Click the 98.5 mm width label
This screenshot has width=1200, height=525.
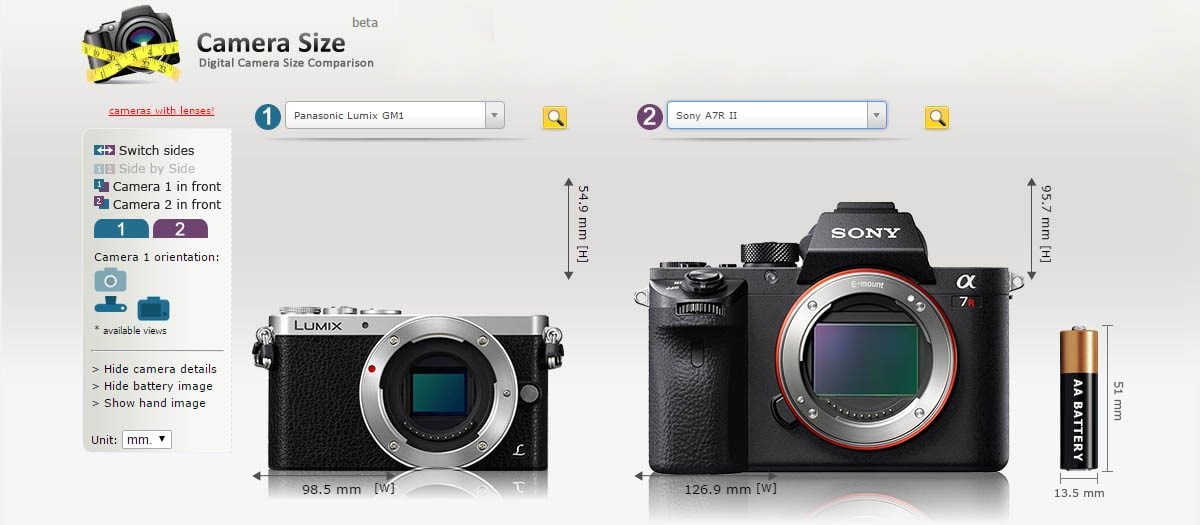pyautogui.click(x=332, y=490)
